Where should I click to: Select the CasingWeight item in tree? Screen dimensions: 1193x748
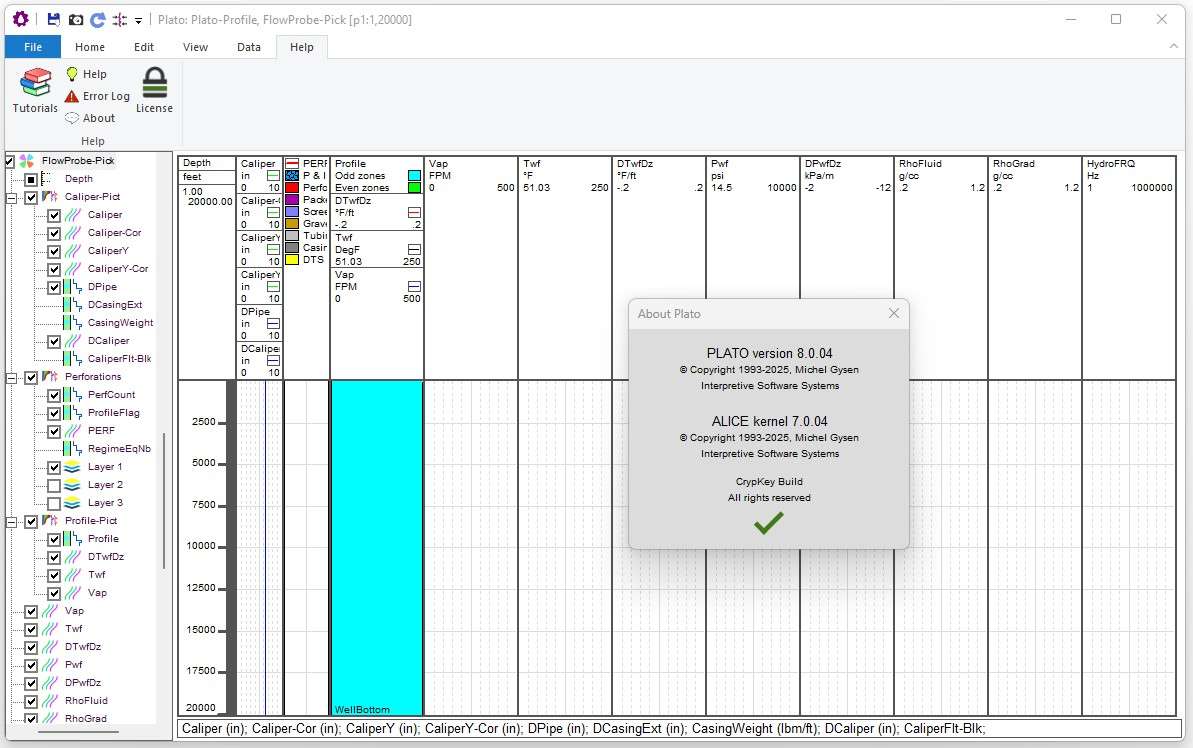120,323
